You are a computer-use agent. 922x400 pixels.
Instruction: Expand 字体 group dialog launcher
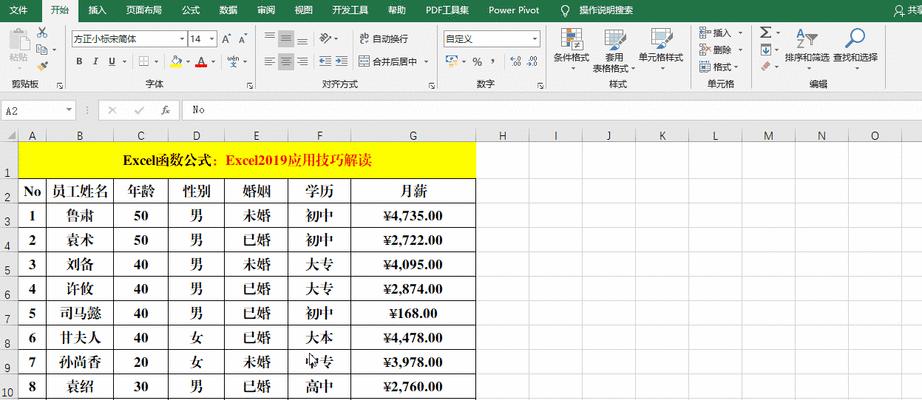point(250,85)
